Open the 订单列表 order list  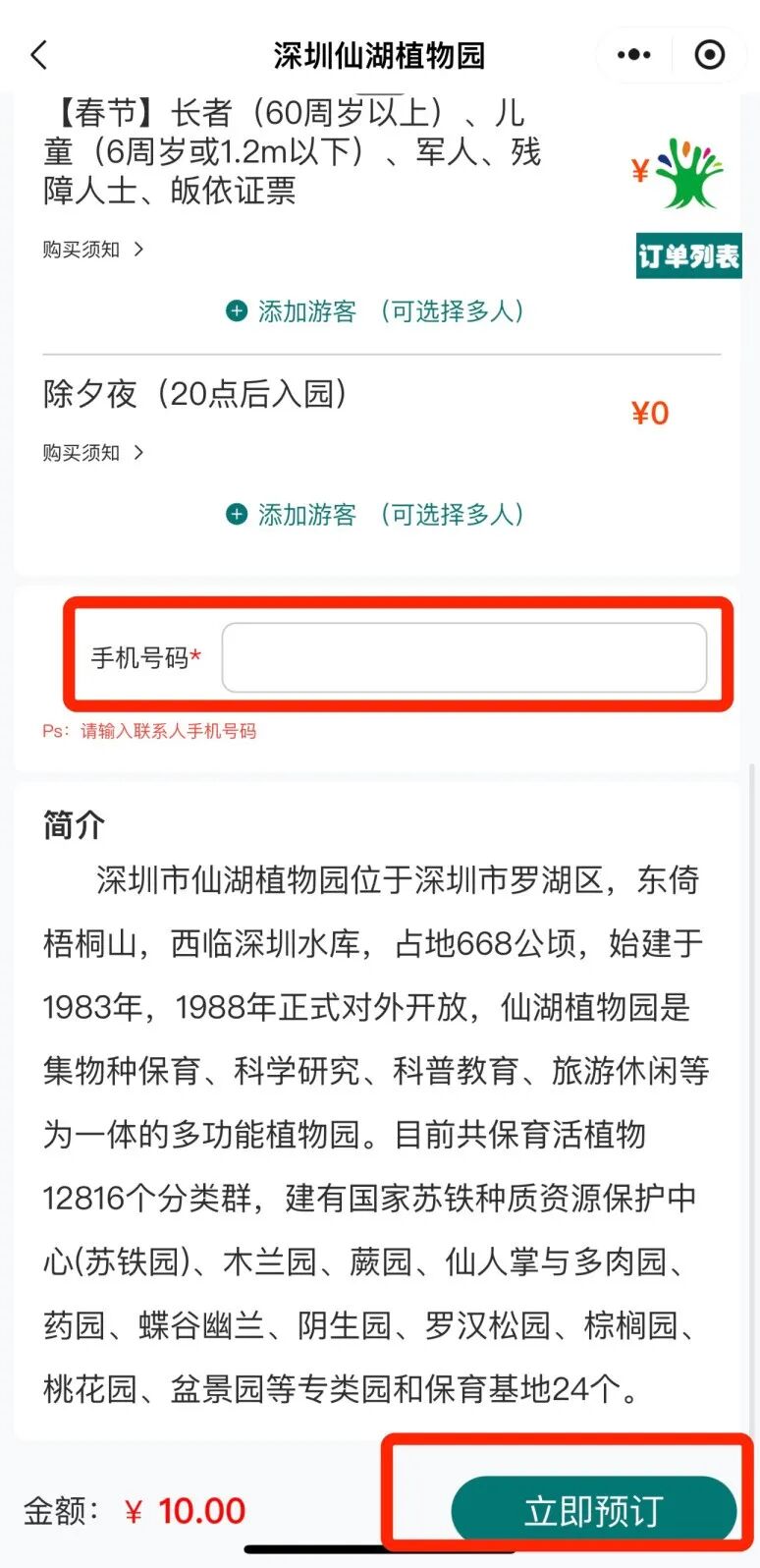[x=688, y=255]
